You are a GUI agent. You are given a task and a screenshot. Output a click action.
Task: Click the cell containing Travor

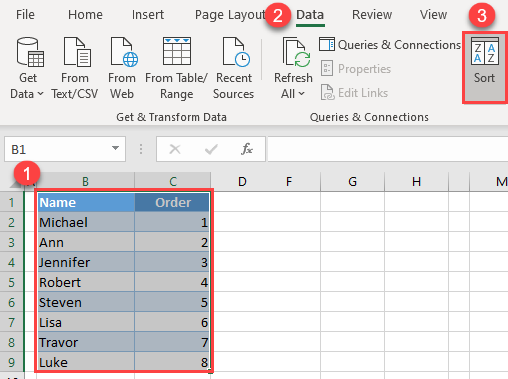(86, 342)
